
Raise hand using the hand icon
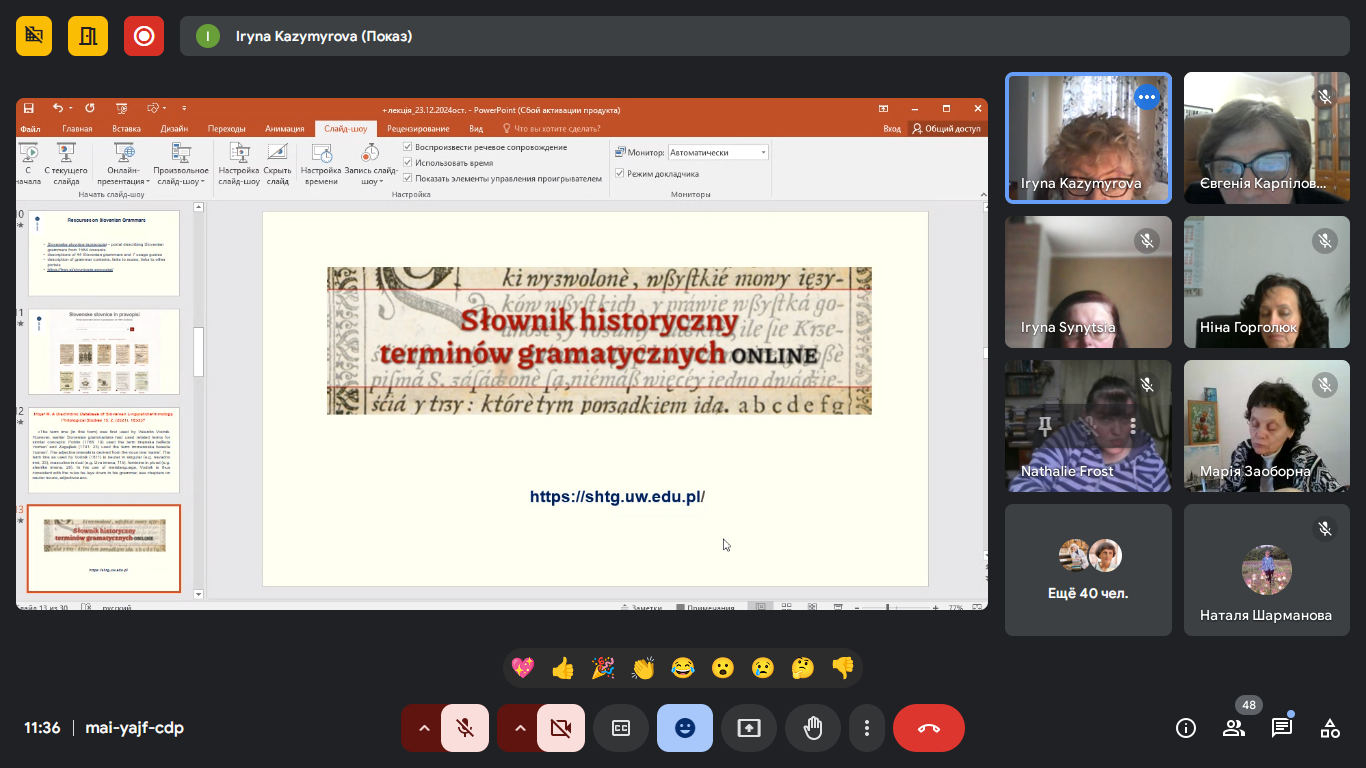point(813,728)
